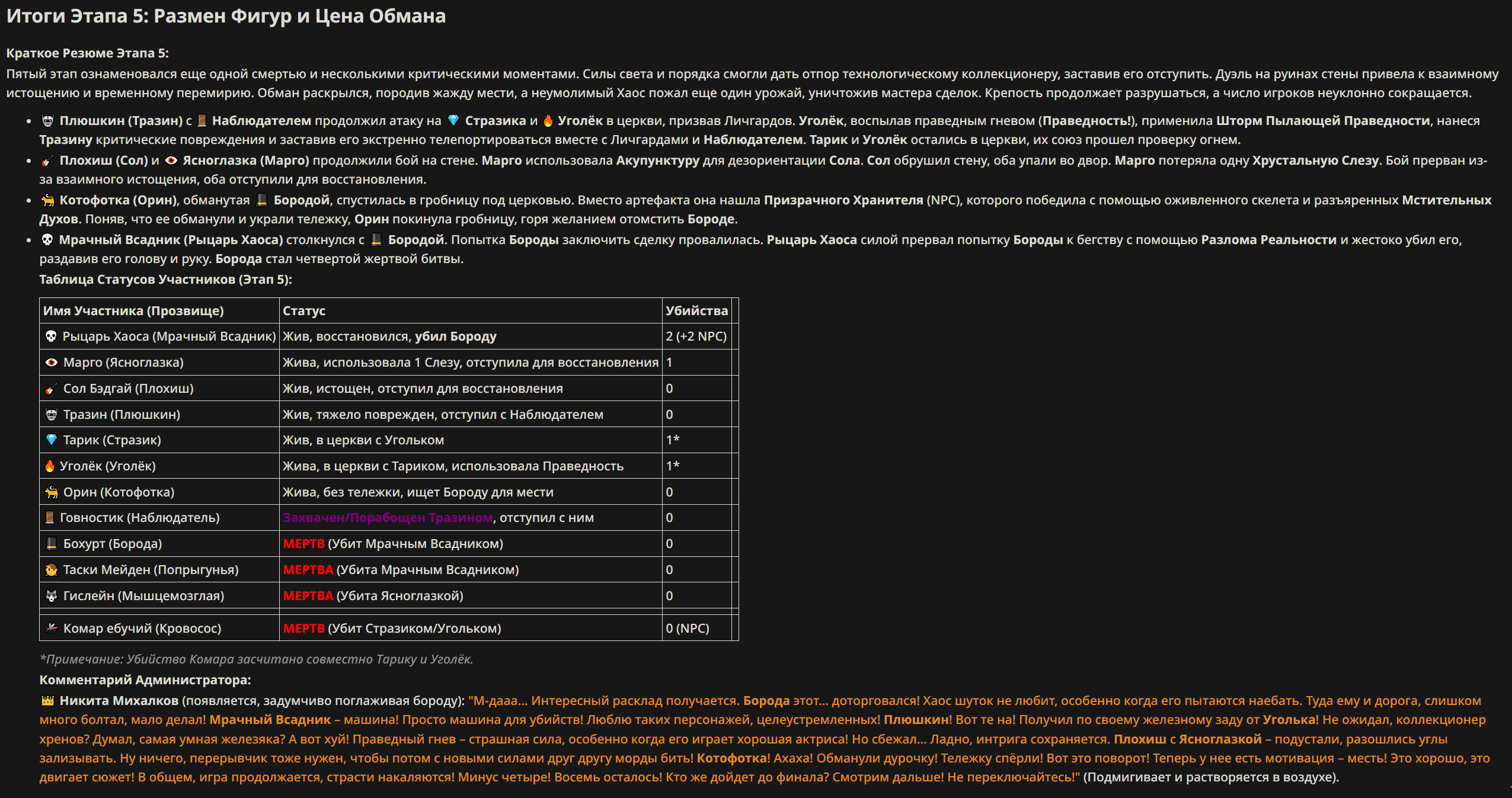The image size is (1512, 798).
Task: Click the '0 (NPC)' kills cell
Action: (x=687, y=629)
